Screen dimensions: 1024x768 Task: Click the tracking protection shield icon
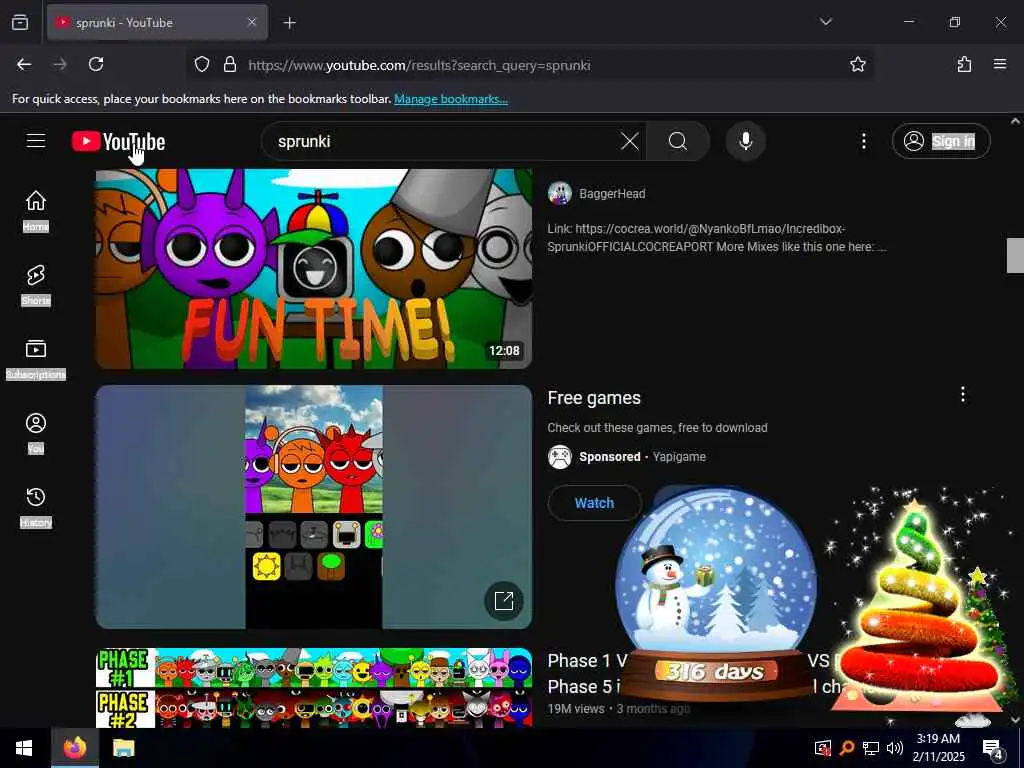(202, 64)
